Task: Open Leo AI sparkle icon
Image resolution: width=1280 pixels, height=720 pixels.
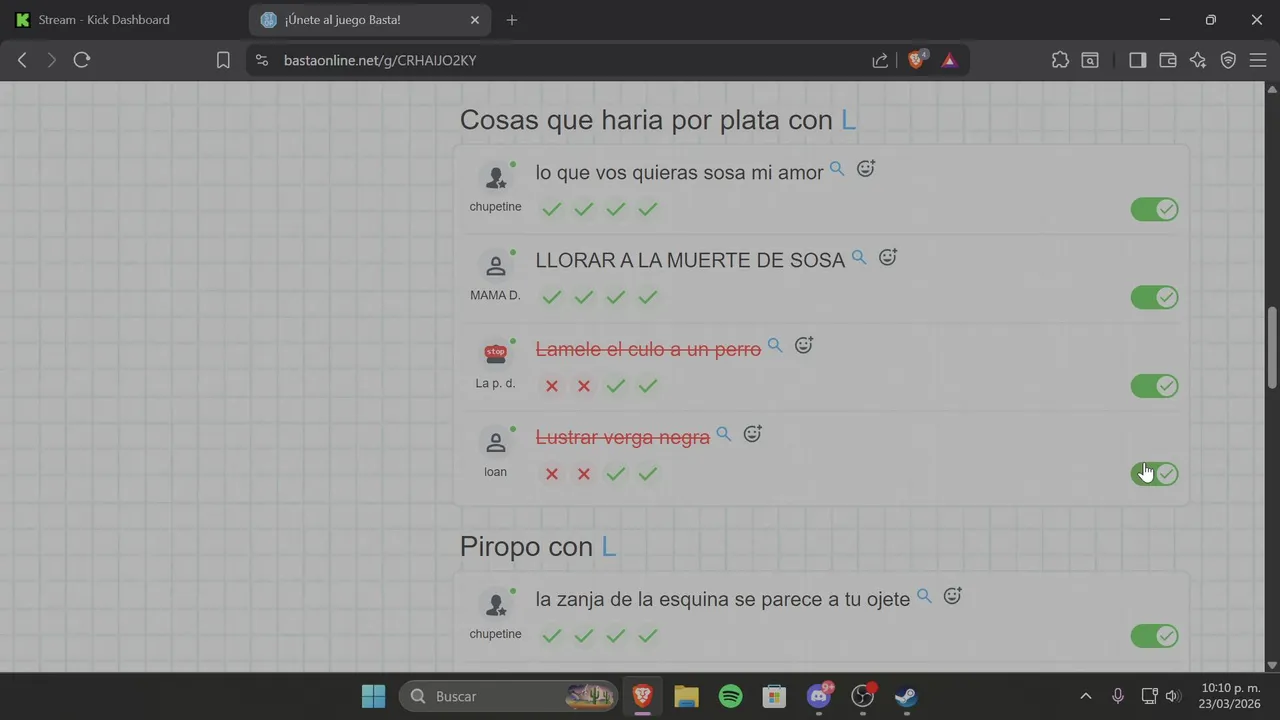Action: [1198, 60]
